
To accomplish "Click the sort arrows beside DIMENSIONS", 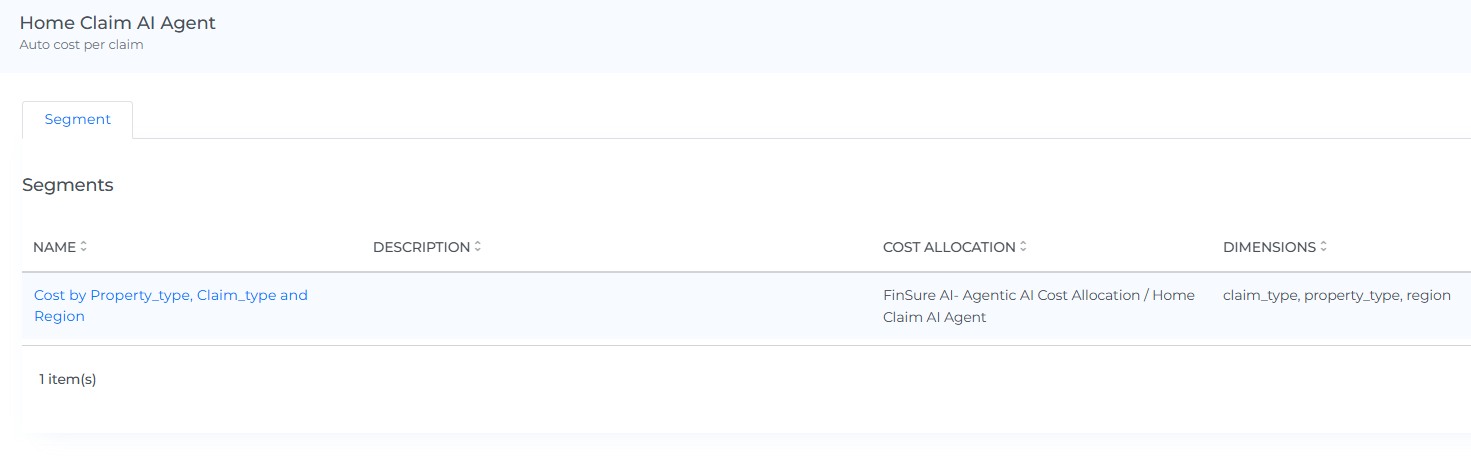I will tap(1324, 247).
